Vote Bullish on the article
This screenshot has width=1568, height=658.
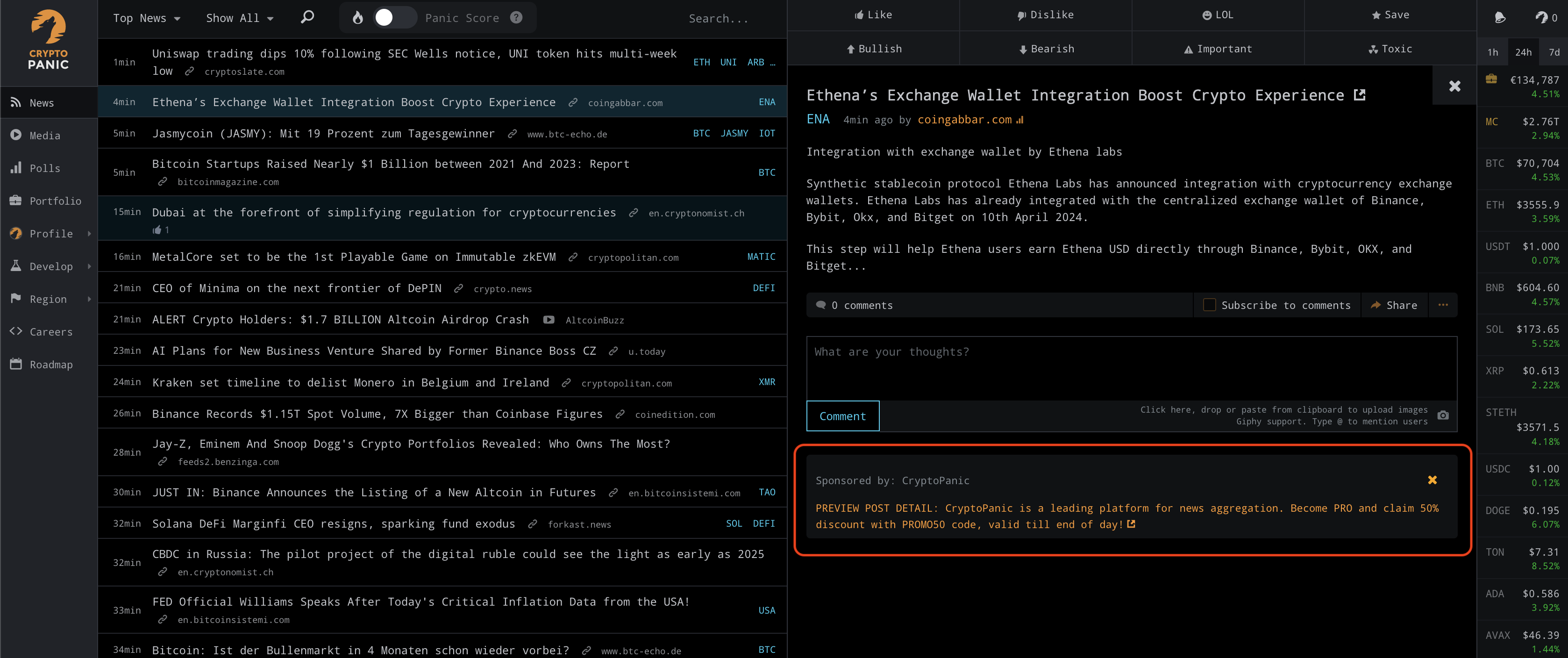tap(874, 49)
